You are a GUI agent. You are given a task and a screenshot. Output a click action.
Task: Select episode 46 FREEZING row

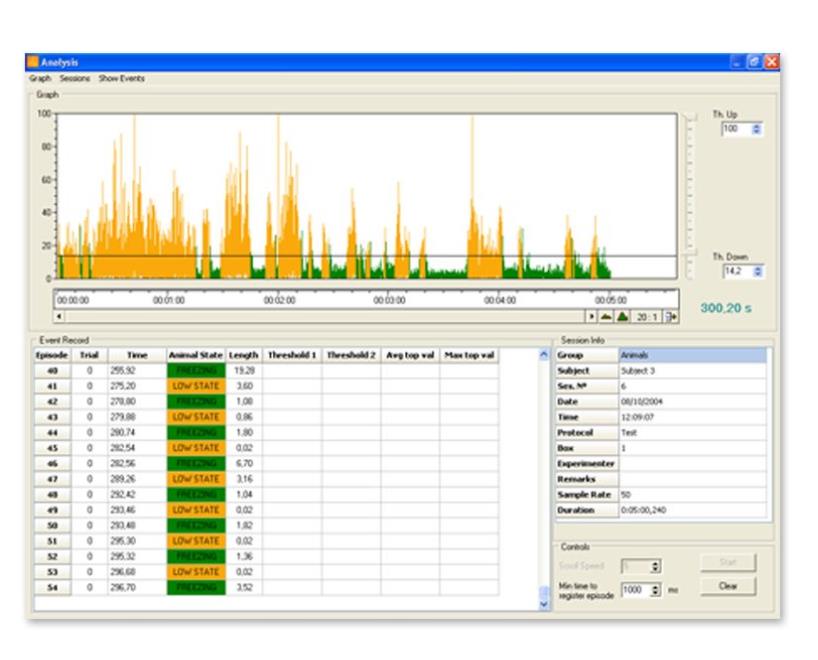(x=196, y=463)
